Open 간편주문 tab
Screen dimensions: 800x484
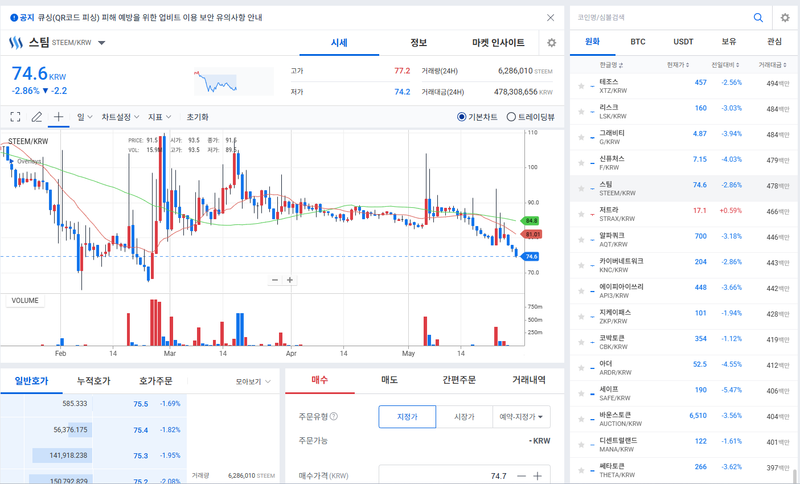coord(459,380)
